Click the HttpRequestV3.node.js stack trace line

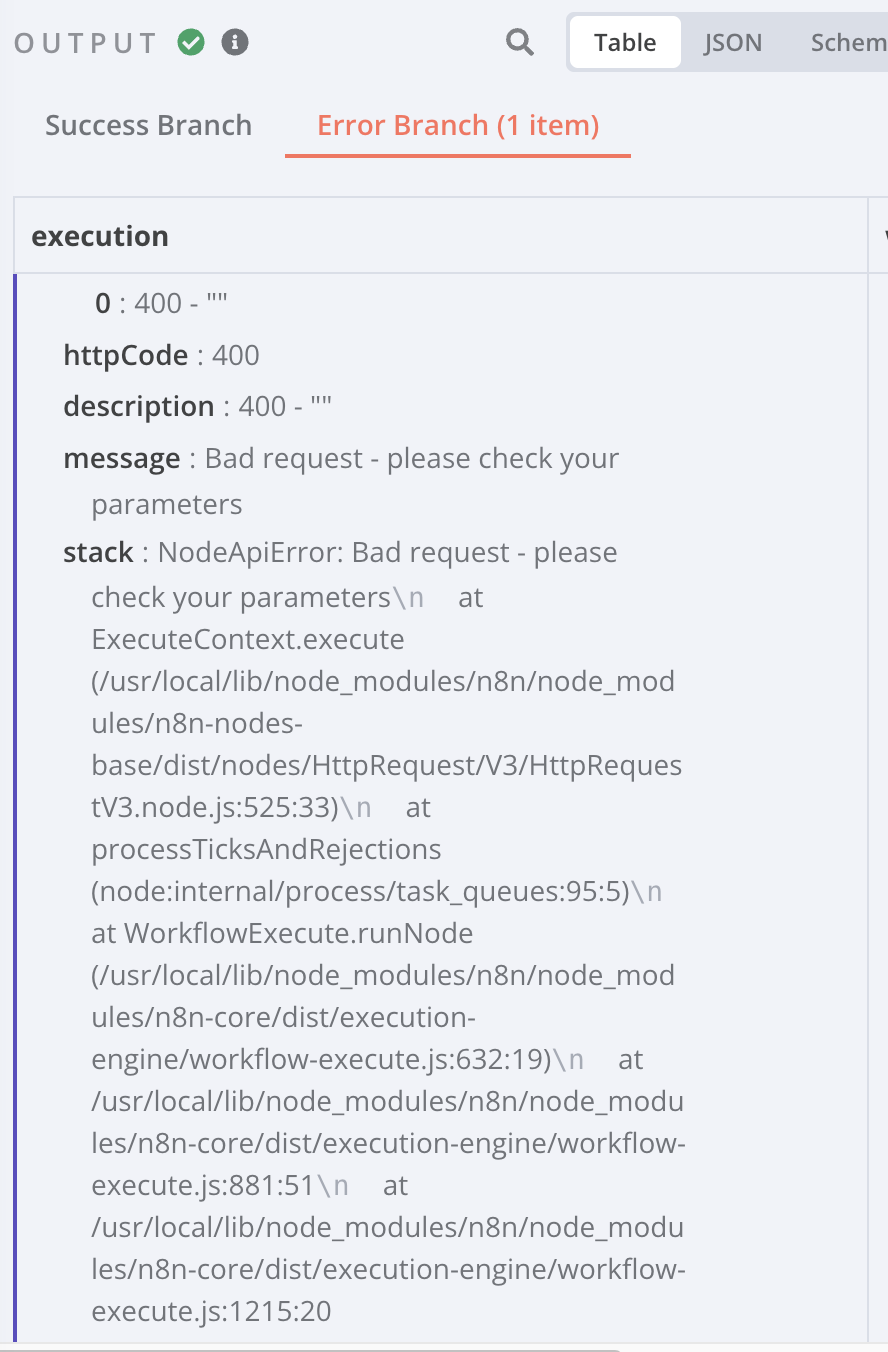coord(386,765)
